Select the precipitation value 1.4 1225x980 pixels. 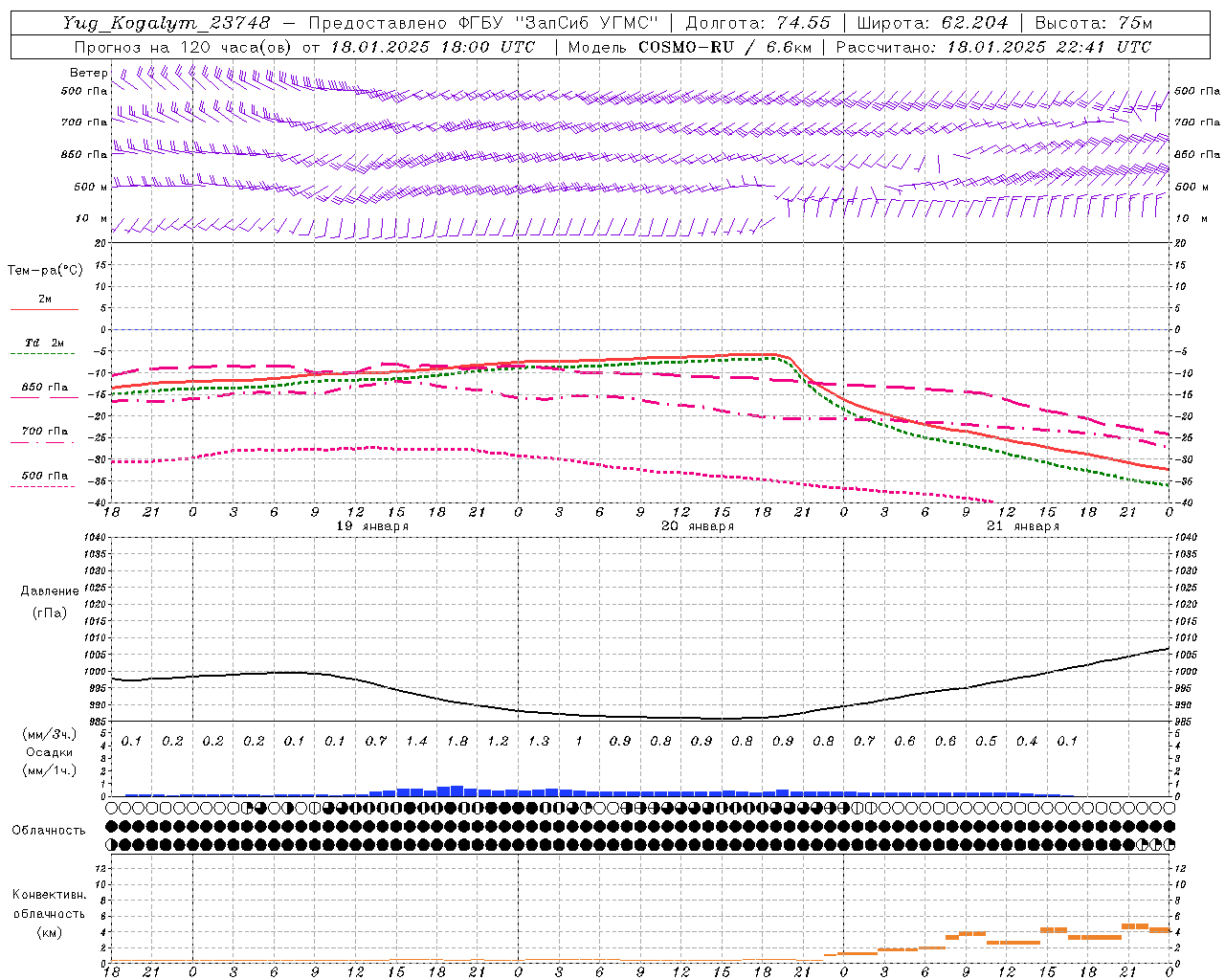416,741
